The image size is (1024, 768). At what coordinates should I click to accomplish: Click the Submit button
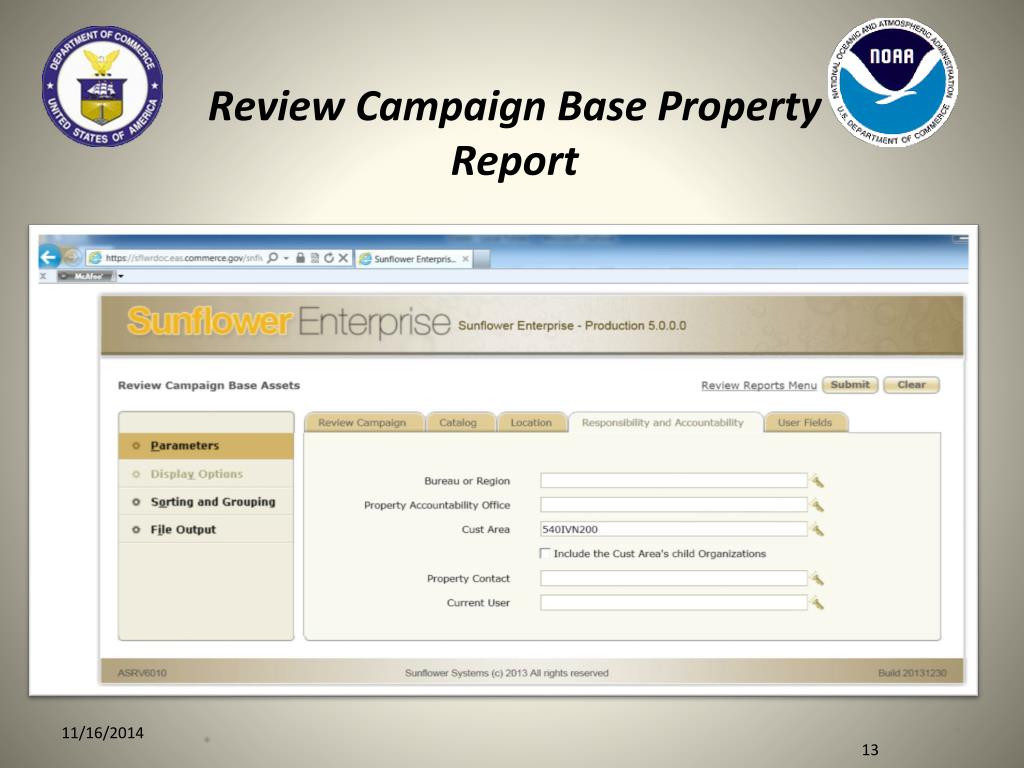click(850, 385)
